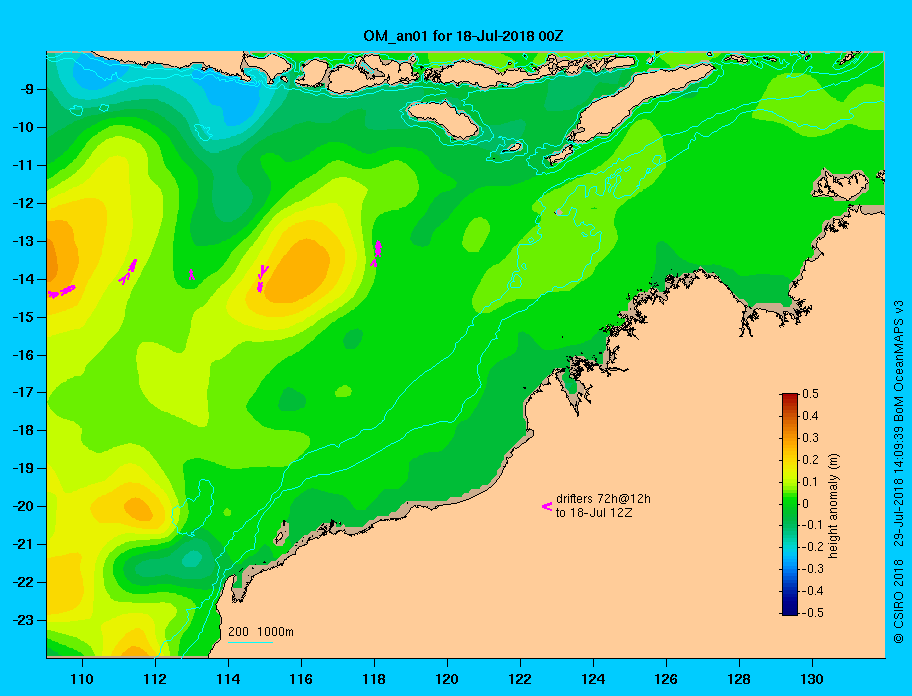Screen dimensions: 912x696
Task: Select the magenta drifter track near longitude 118
Action: (376, 253)
